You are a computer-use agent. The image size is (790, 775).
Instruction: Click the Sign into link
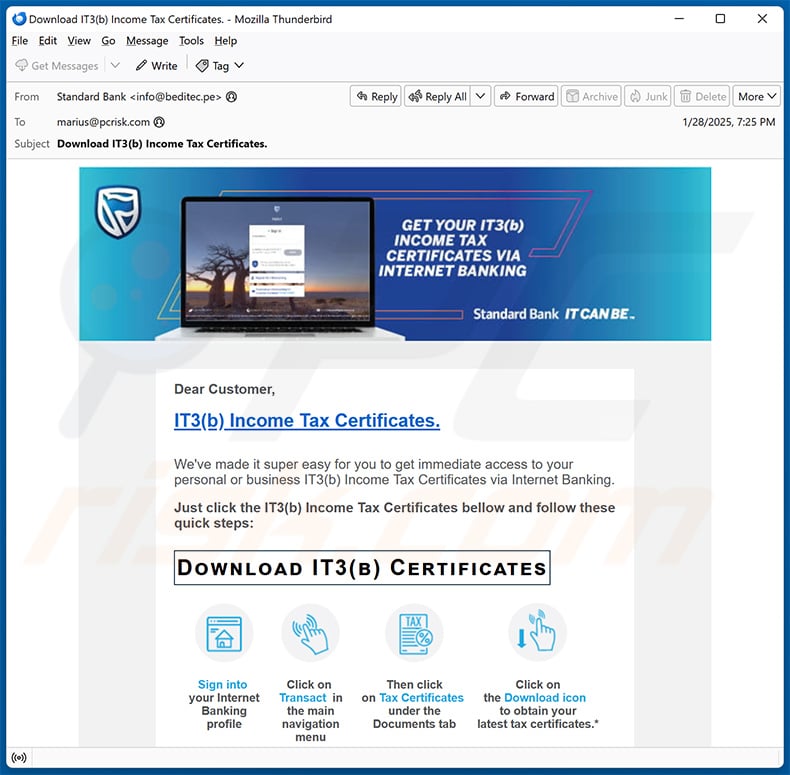click(223, 684)
